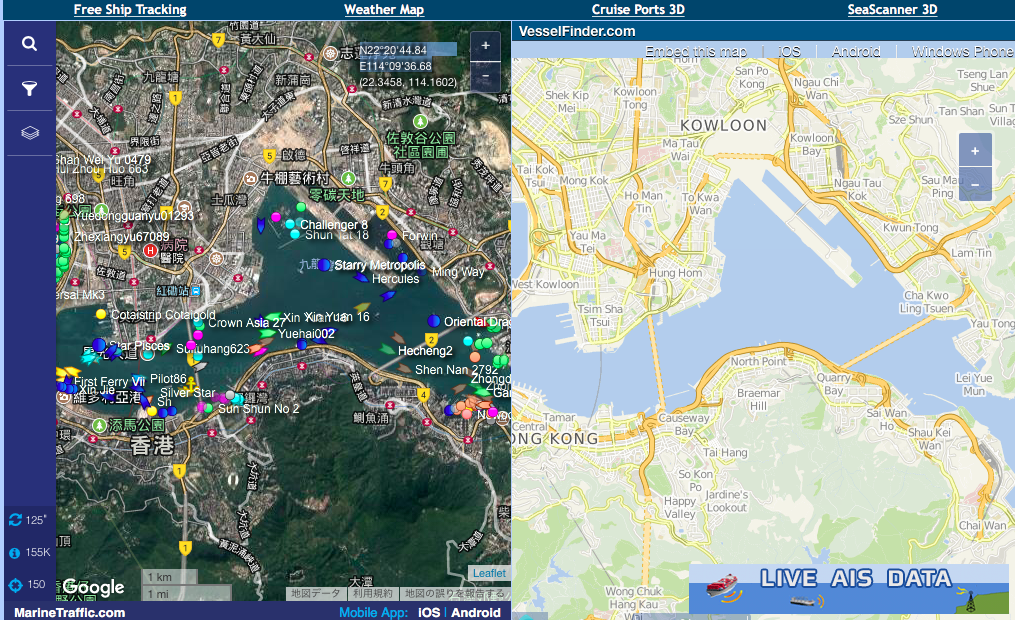The width and height of the screenshot is (1015, 620).
Task: Click the 150 vessels shown counter
Action: [27, 584]
